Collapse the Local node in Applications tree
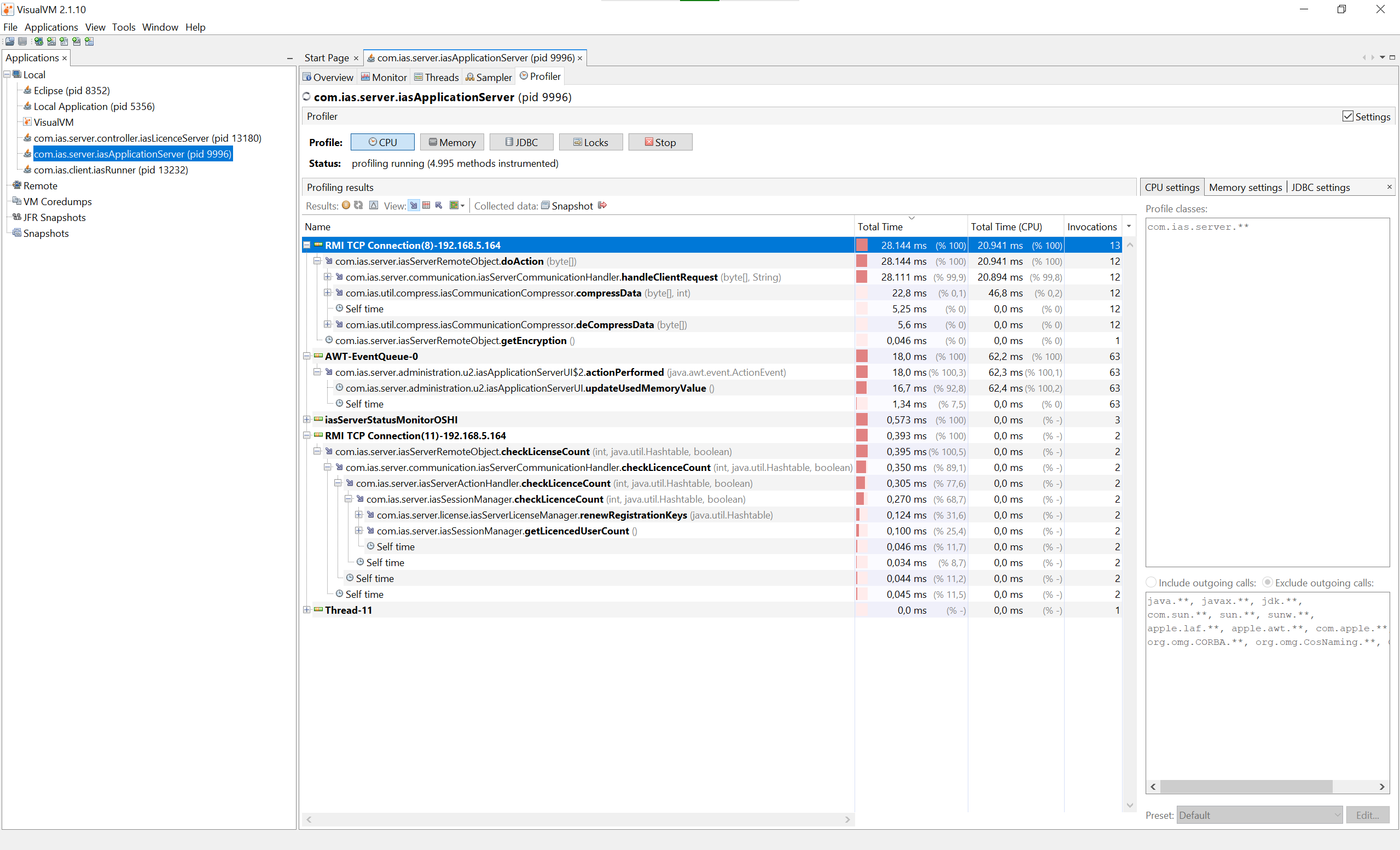This screenshot has width=1400, height=850. [x=8, y=74]
